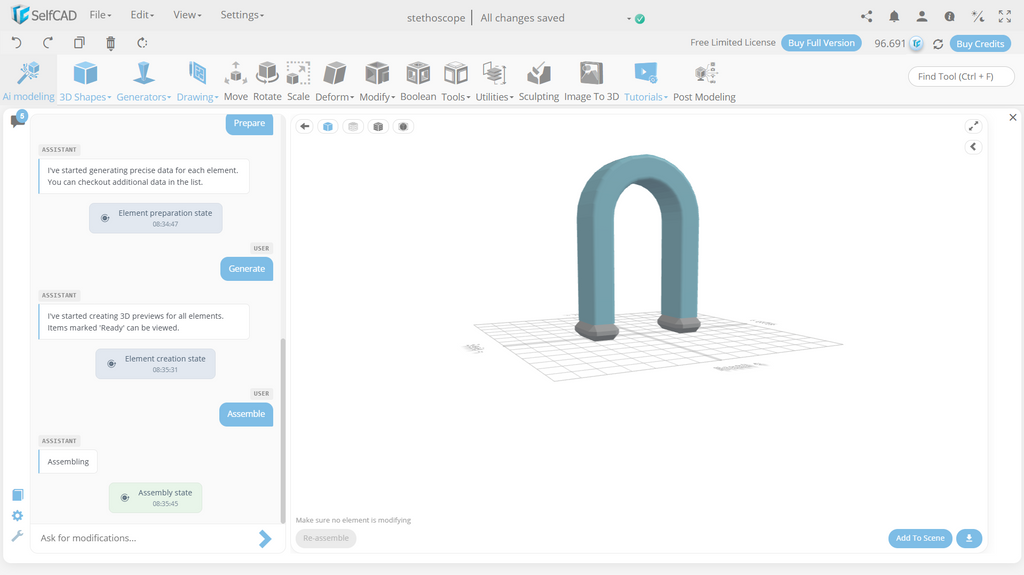Click the Prepare chat button
Screen dimensions: 1024x575
click(249, 123)
